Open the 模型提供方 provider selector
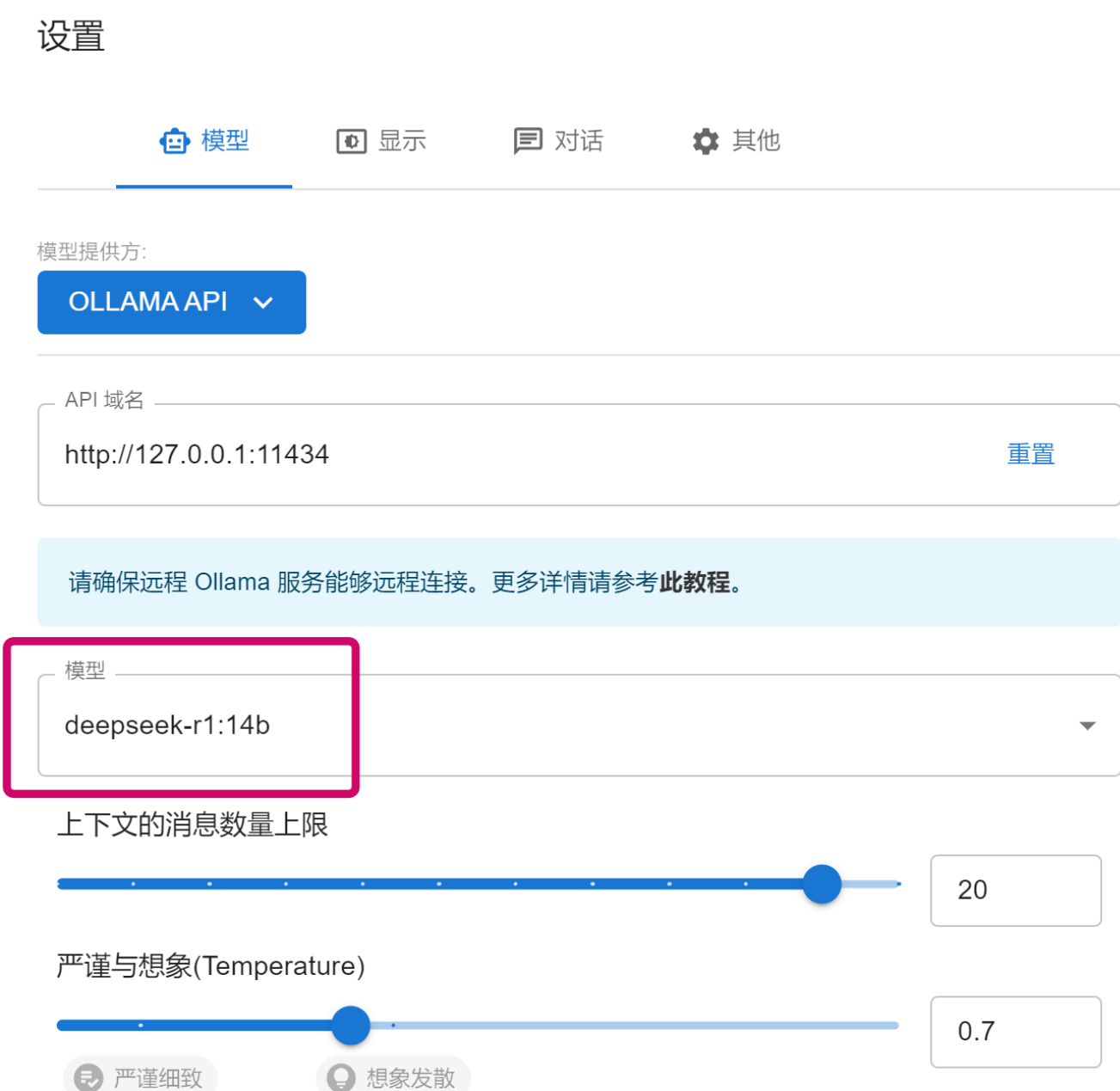This screenshot has height=1091, width=1120. click(171, 303)
